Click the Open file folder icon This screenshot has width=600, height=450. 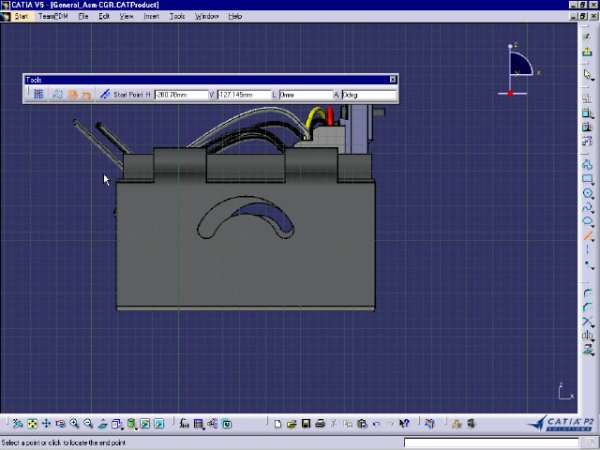(292, 424)
